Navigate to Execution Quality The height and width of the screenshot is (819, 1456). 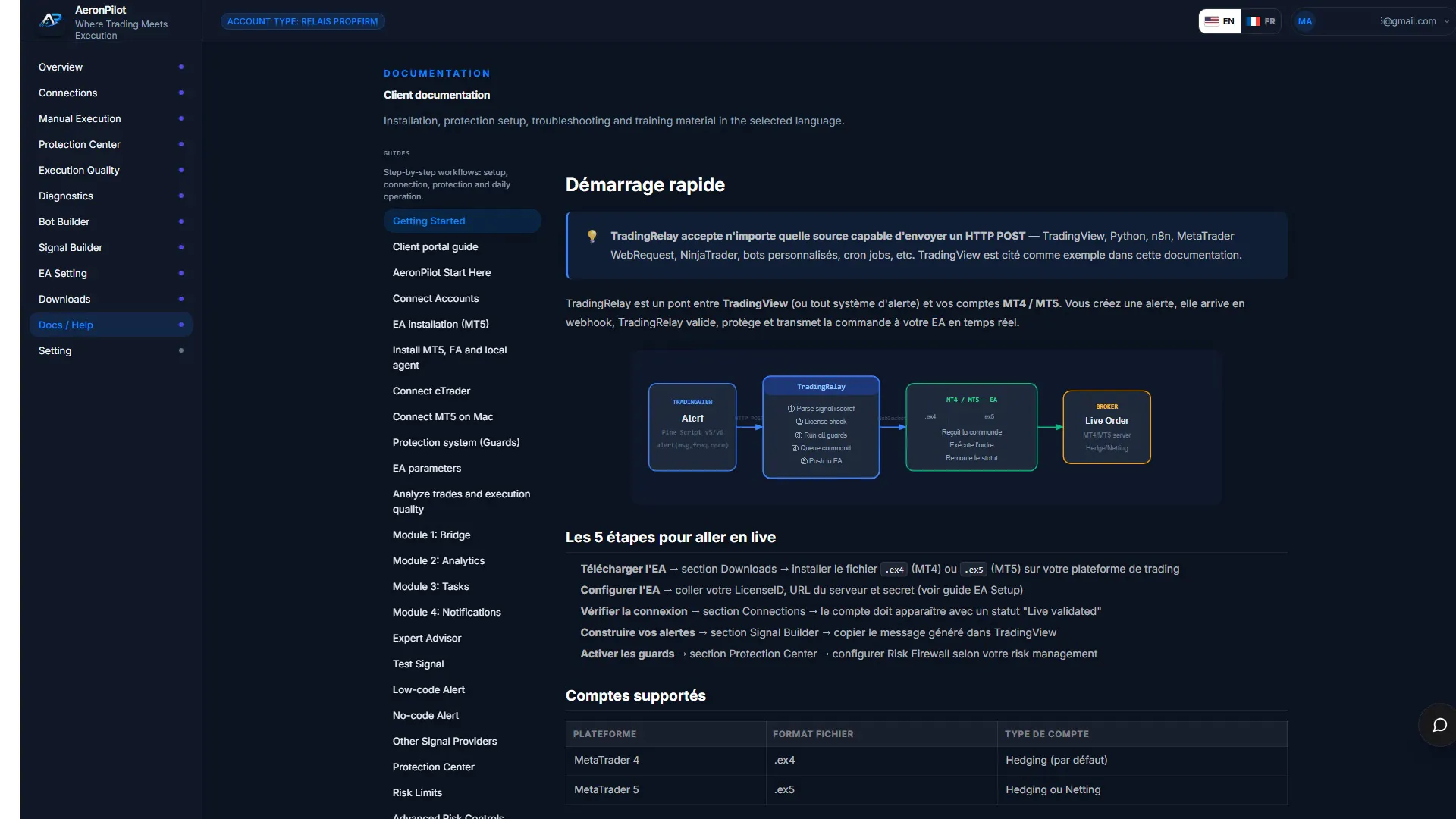111,170
